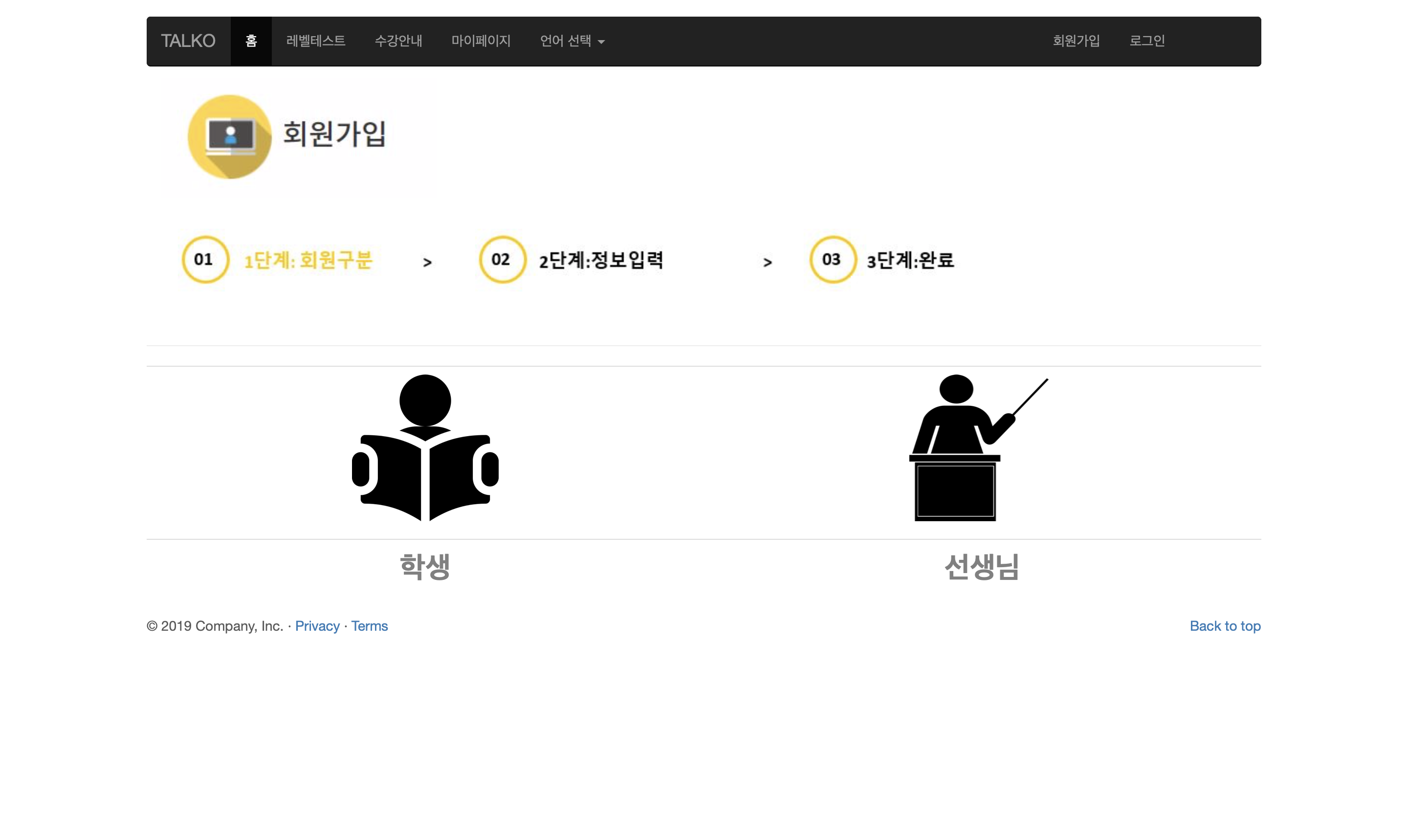This screenshot has height=840, width=1408.
Task: Click the 회원가입 link in navbar
Action: click(x=1076, y=41)
